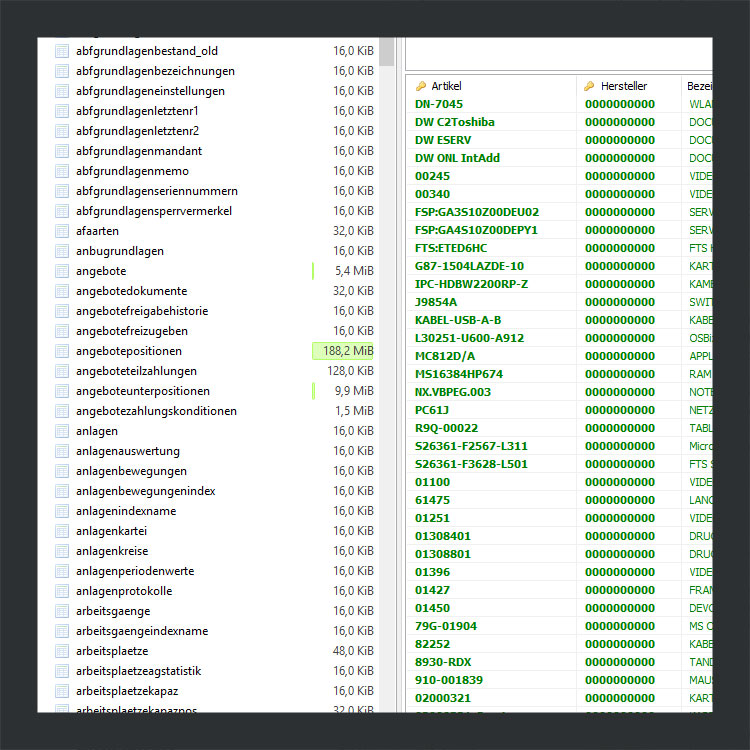Click the KABEL-USB-A-B row in grid

[x=458, y=320]
